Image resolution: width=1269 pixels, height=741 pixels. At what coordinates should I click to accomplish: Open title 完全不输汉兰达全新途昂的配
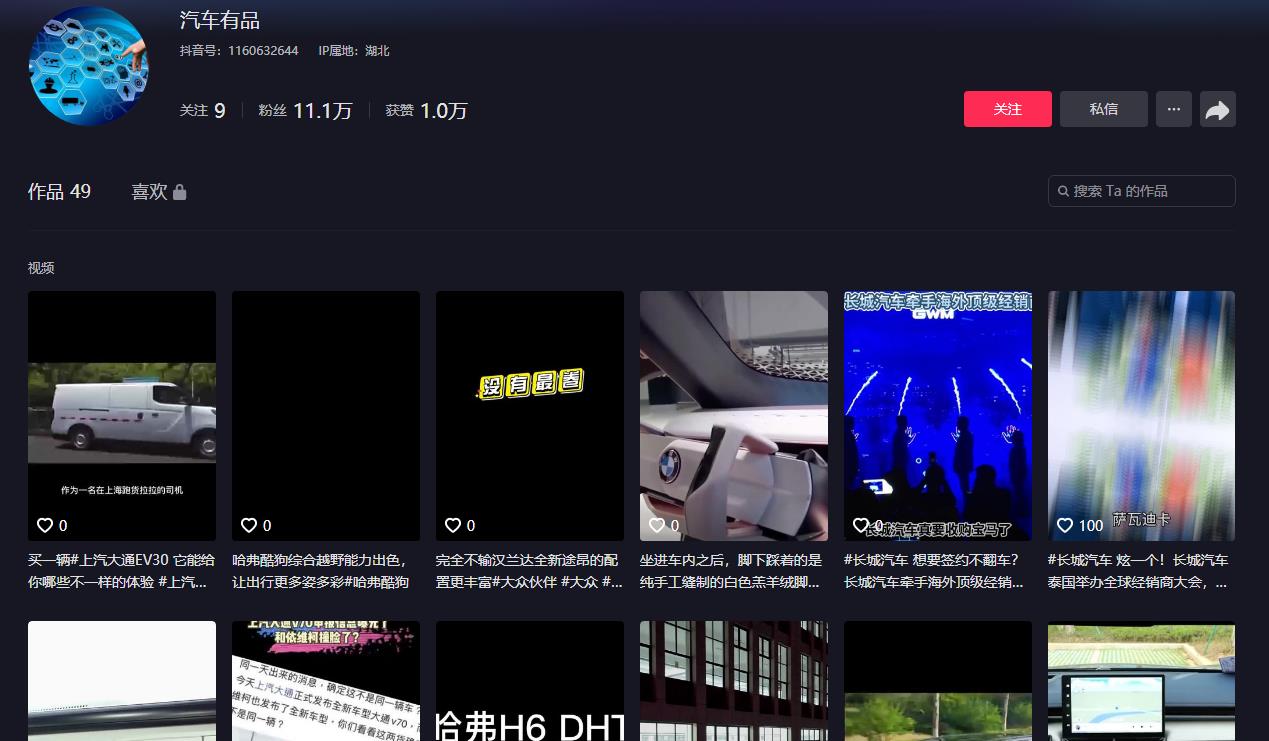[530, 571]
